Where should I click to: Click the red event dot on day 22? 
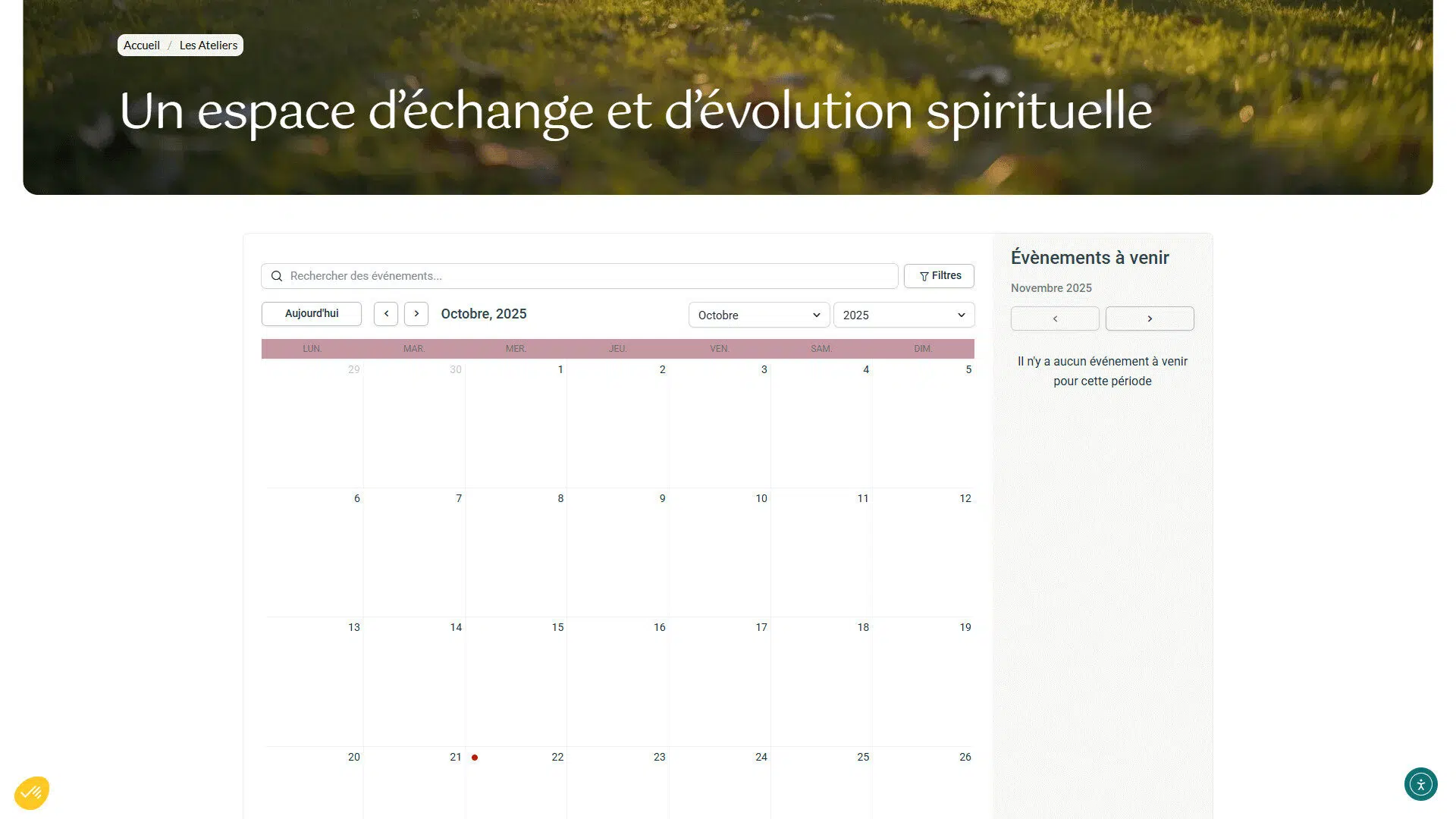click(x=475, y=758)
